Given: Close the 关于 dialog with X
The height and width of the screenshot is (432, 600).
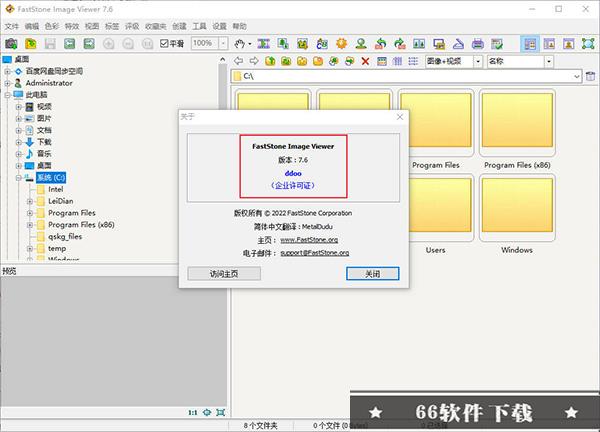Looking at the screenshot, I should click(x=400, y=117).
